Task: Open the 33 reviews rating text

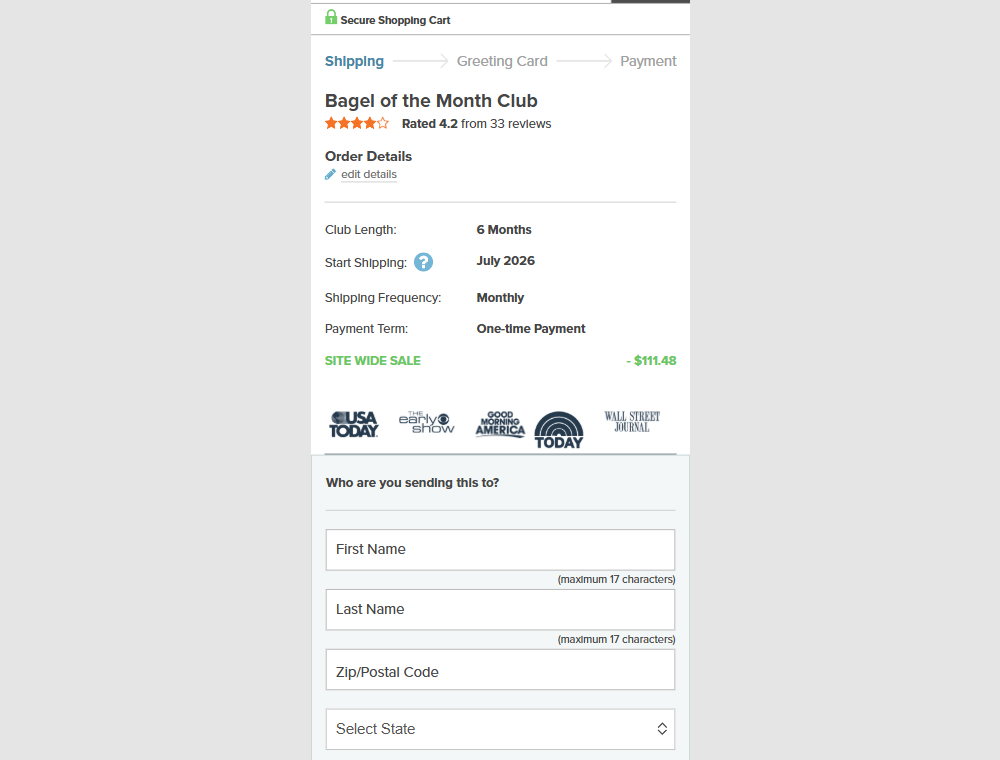Action: 476,124
